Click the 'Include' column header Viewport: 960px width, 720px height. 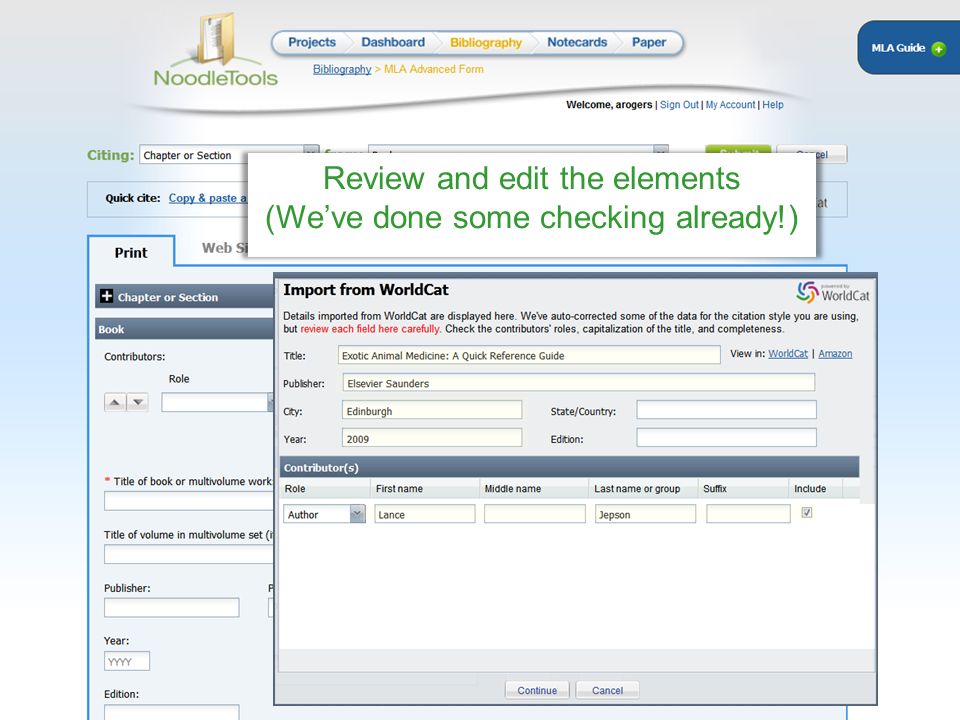tap(809, 489)
